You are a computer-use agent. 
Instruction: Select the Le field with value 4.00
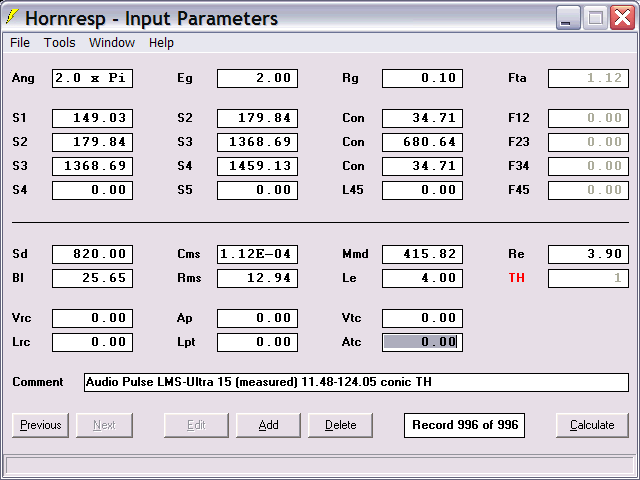coord(422,278)
